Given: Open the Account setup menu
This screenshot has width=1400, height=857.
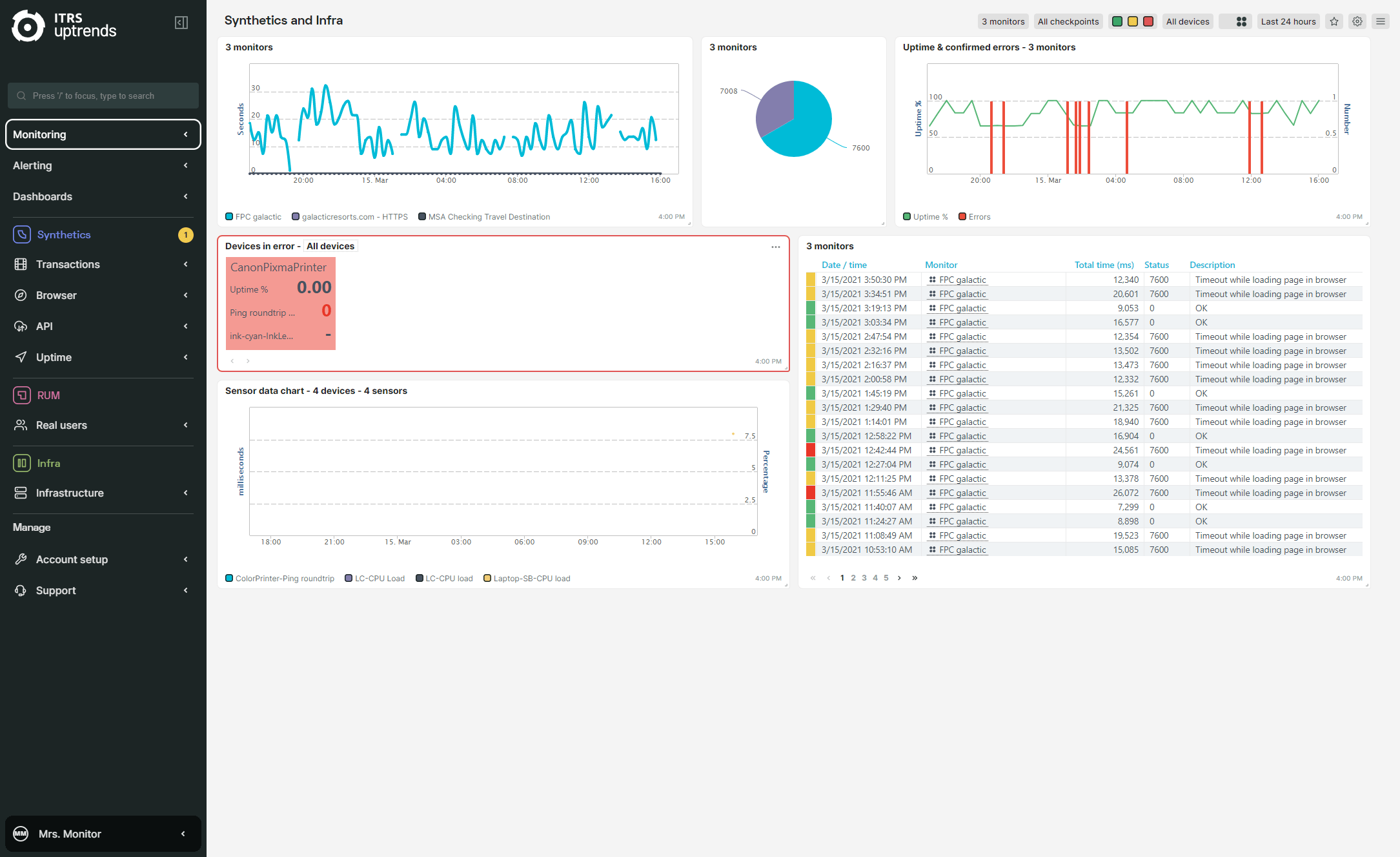Looking at the screenshot, I should click(x=100, y=559).
